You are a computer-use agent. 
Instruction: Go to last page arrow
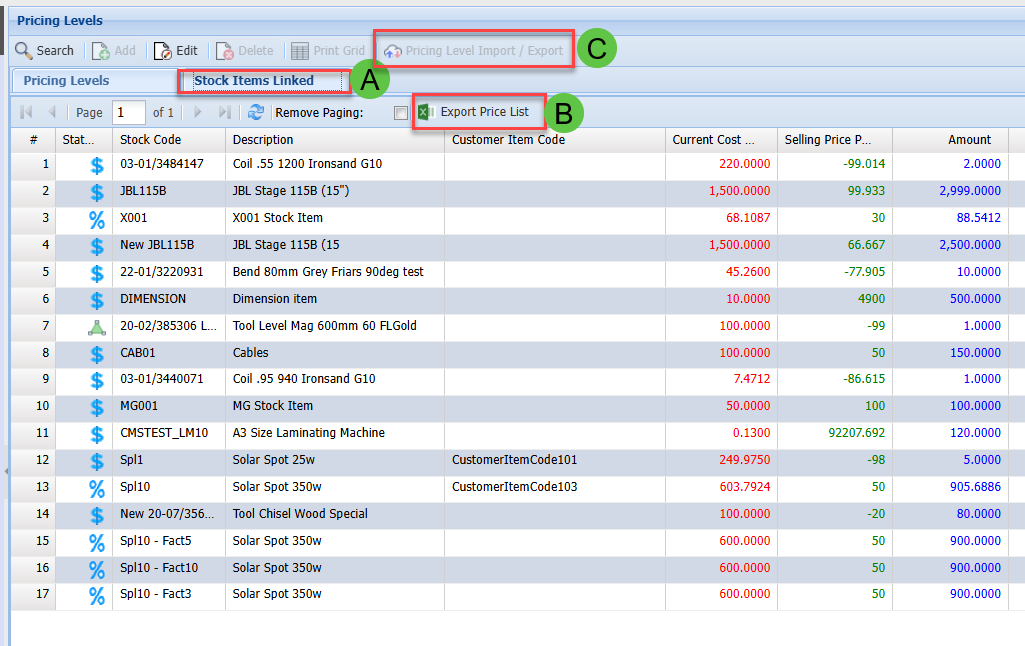click(225, 113)
